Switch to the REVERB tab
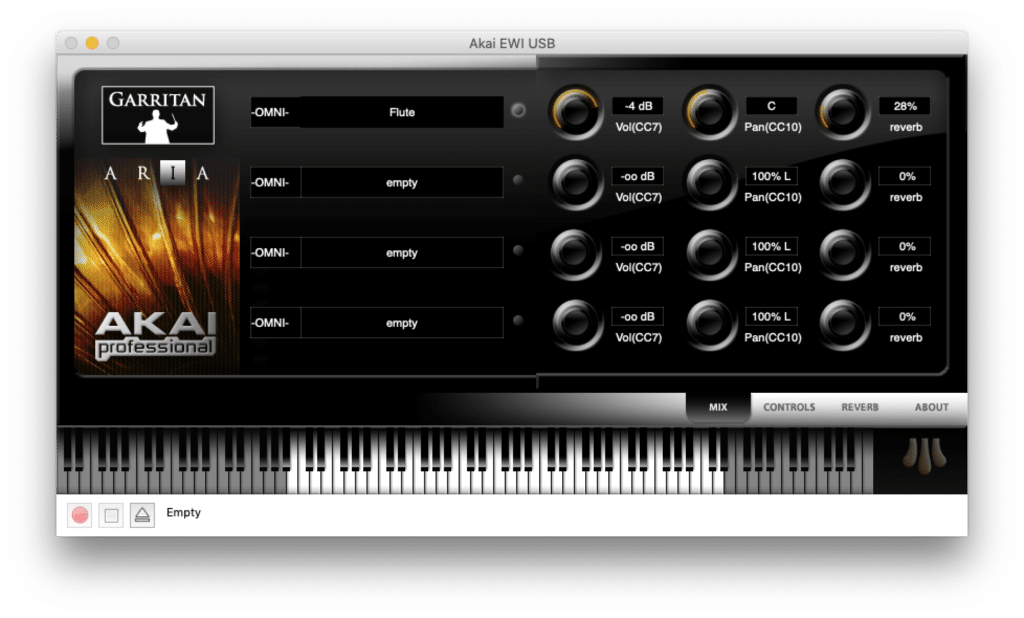Screen dimensions: 1024x618 click(x=860, y=407)
